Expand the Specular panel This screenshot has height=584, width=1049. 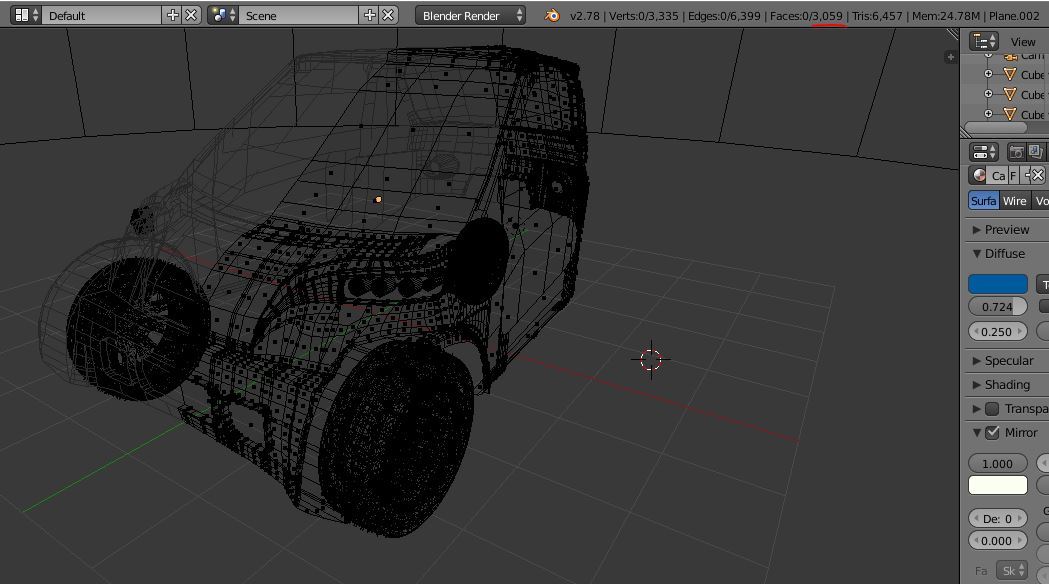[1008, 361]
